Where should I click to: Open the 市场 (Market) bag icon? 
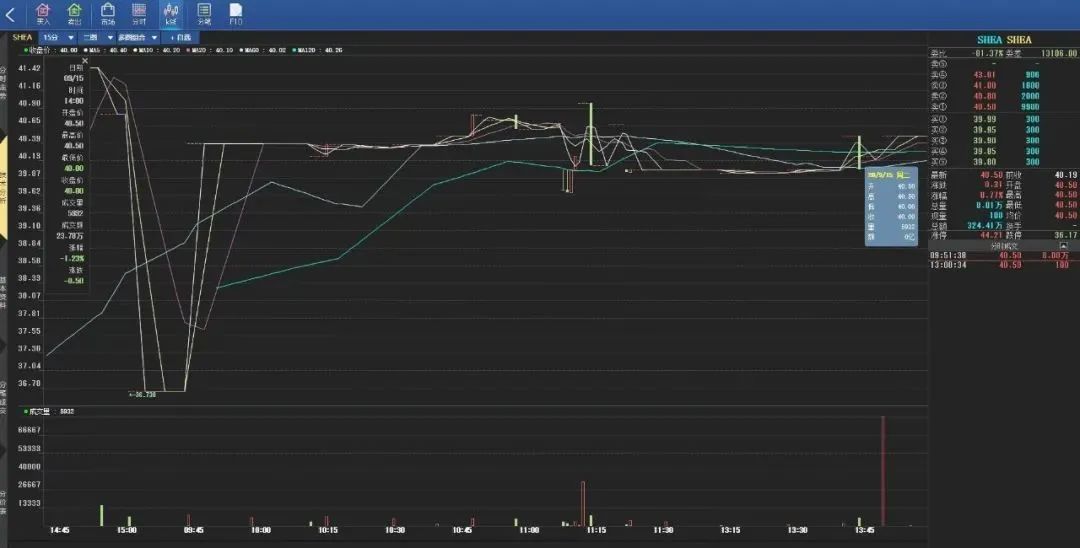[107, 14]
